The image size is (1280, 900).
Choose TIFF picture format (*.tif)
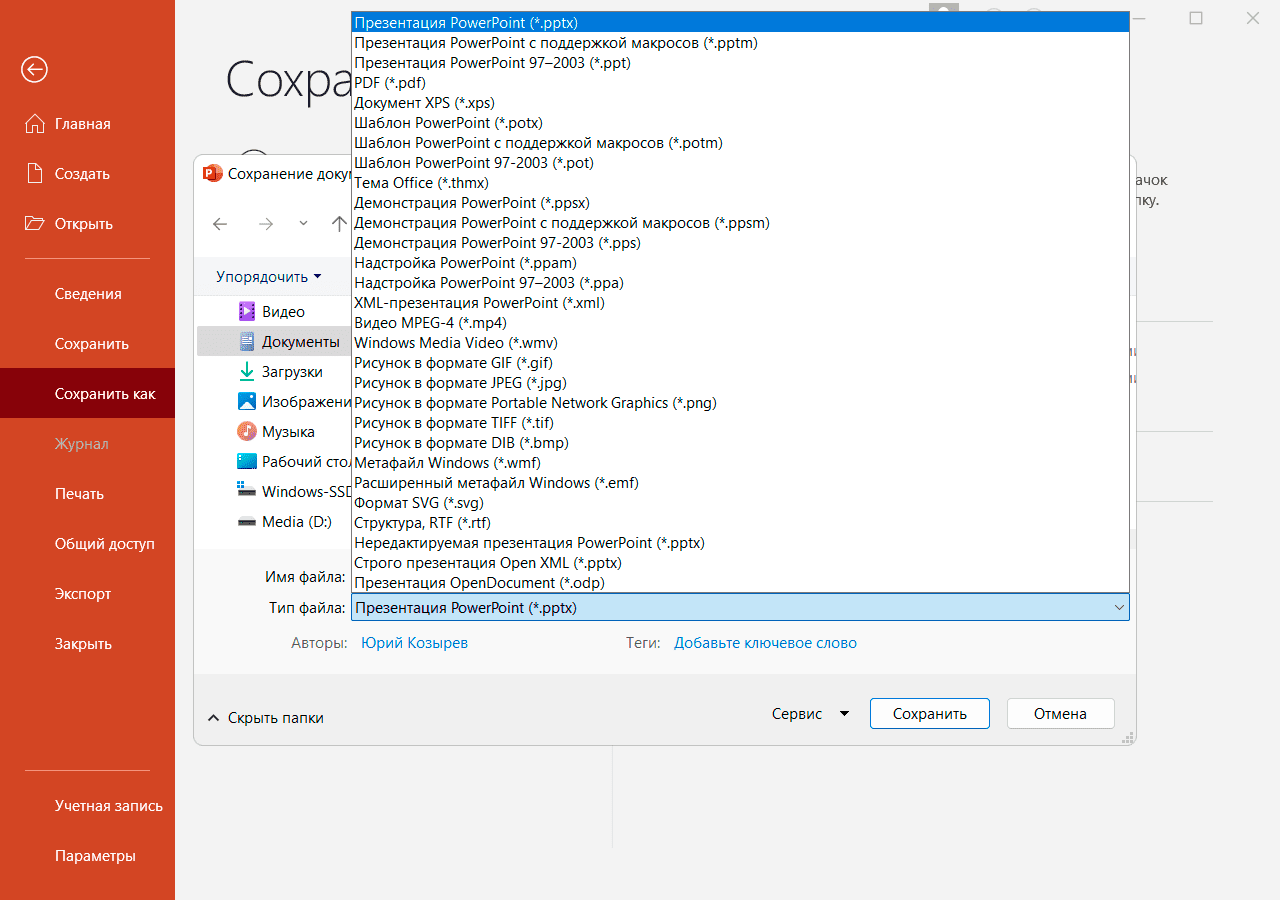pos(740,423)
